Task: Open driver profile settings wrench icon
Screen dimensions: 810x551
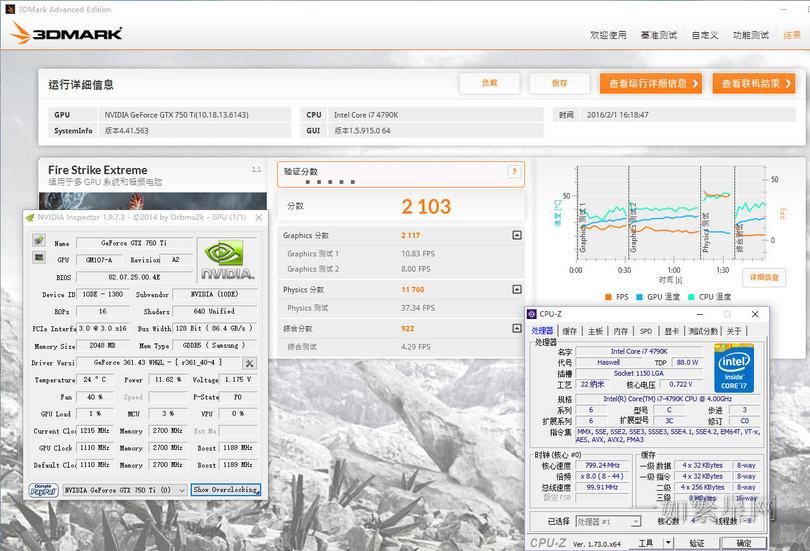Action: 250,363
